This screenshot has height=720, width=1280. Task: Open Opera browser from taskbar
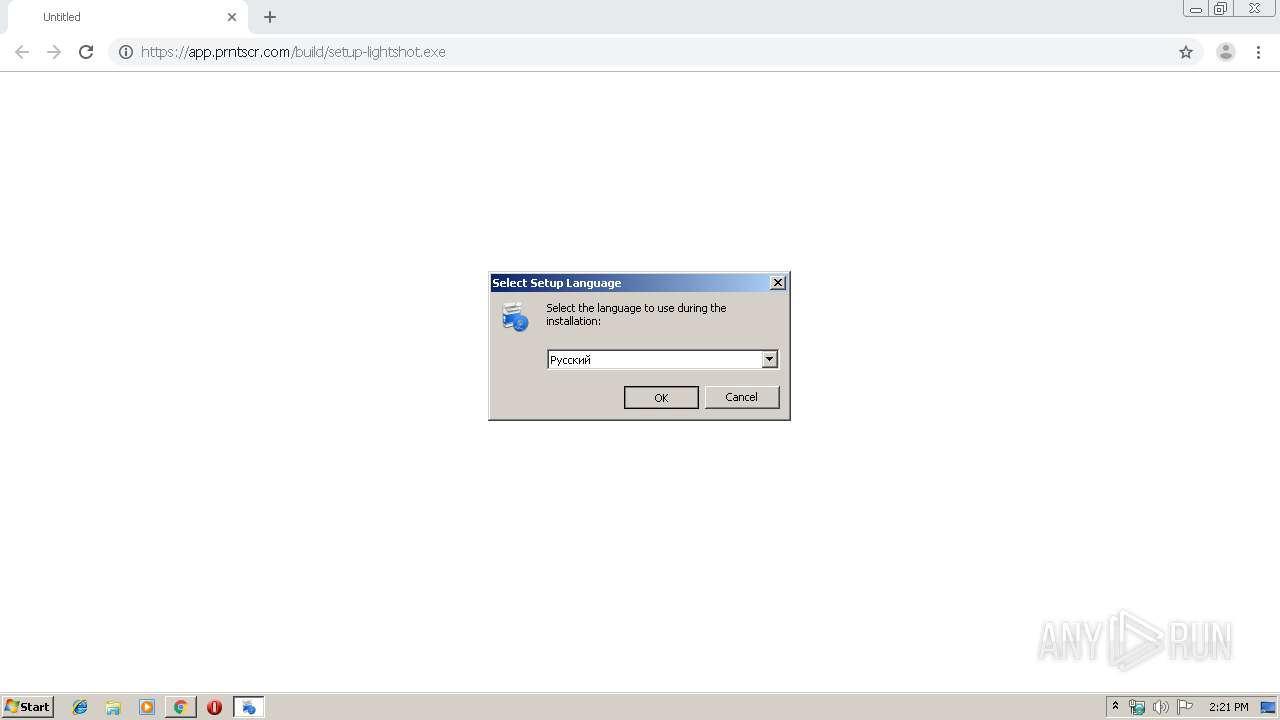(214, 707)
